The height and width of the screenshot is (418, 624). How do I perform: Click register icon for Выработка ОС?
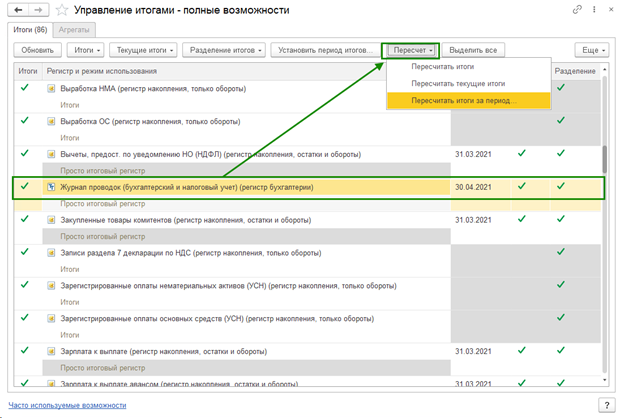coord(51,121)
